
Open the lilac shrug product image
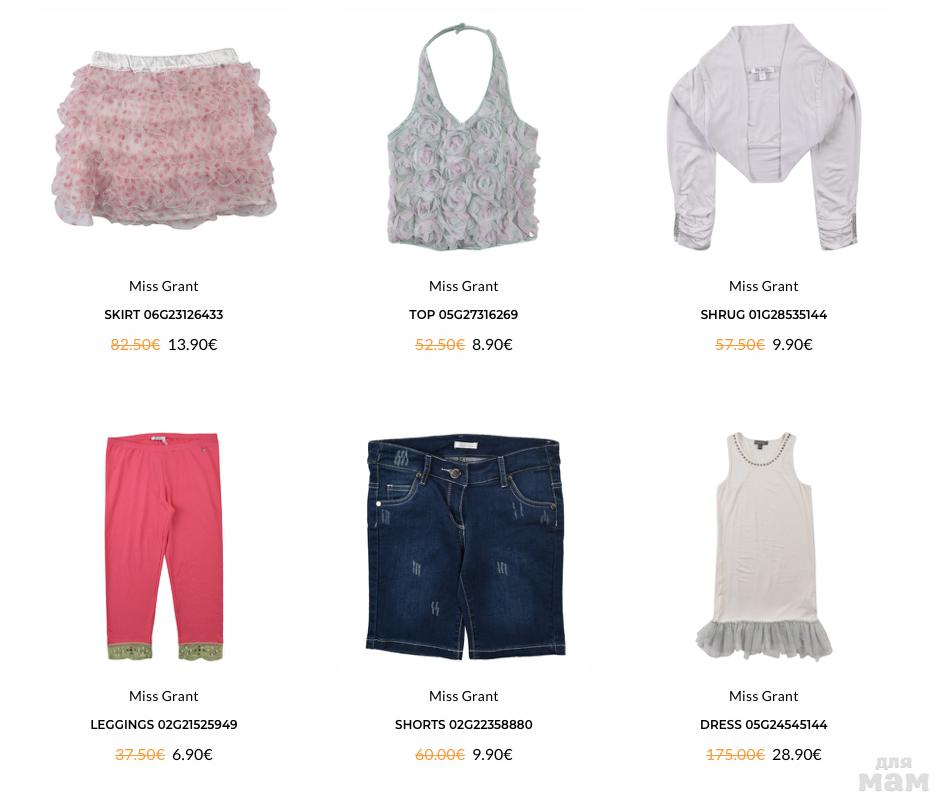point(763,137)
